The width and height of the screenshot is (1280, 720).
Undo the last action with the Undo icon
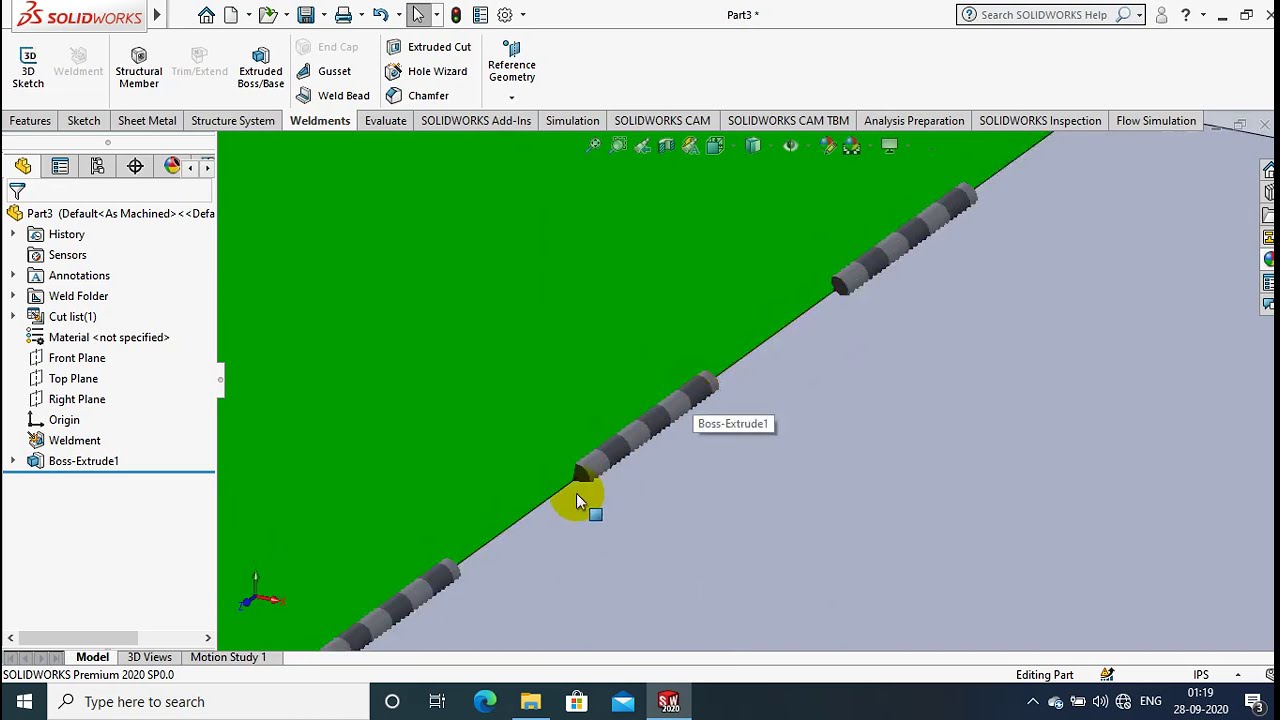[380, 15]
